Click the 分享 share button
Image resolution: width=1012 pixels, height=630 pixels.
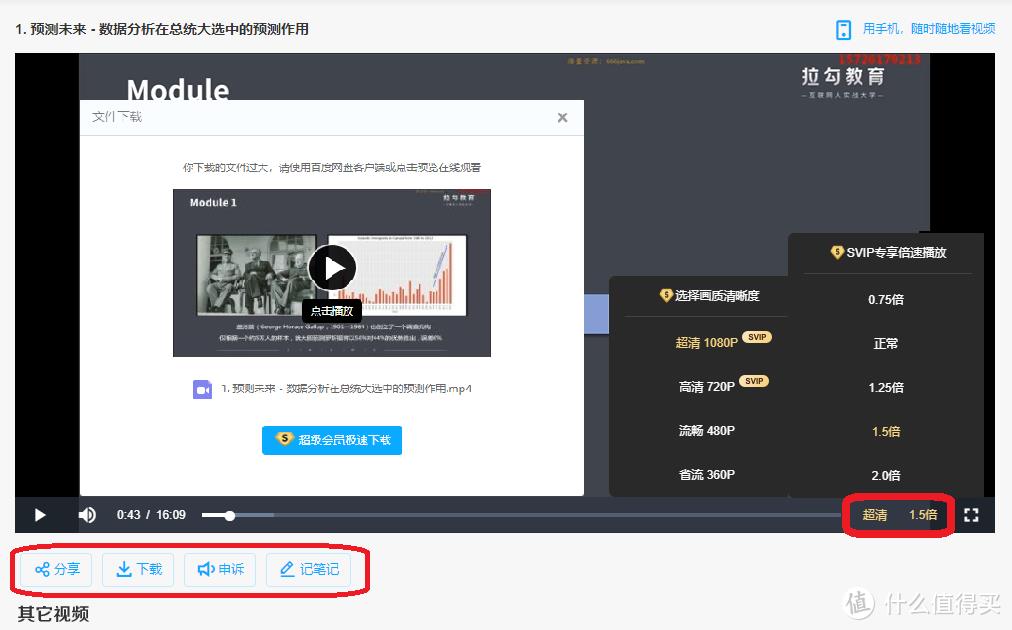pyautogui.click(x=57, y=569)
